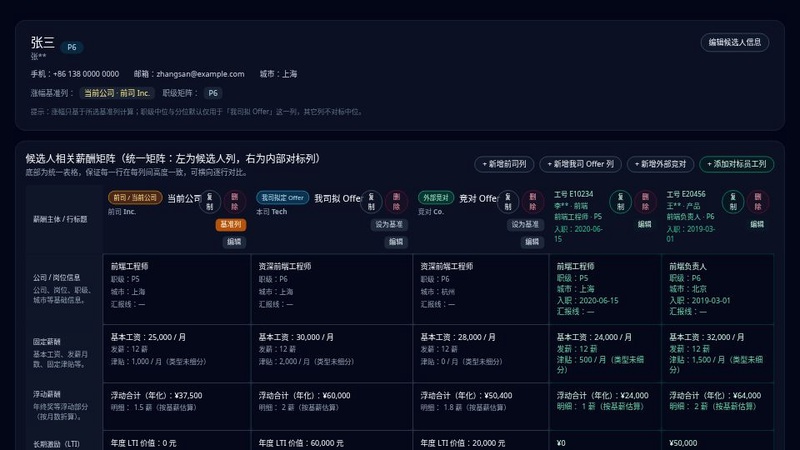Click 基本工资：28,000 / 月 cell
The image size is (800, 450).
pyautogui.click(x=481, y=353)
